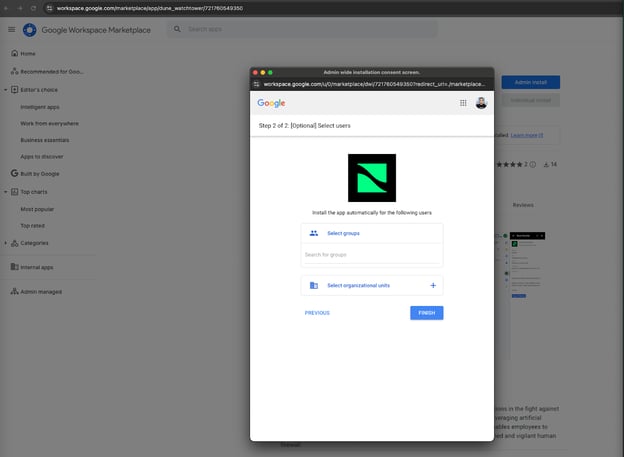Screen dimensions: 624x457
Task: Click the Select groups people icon
Action: (314, 233)
